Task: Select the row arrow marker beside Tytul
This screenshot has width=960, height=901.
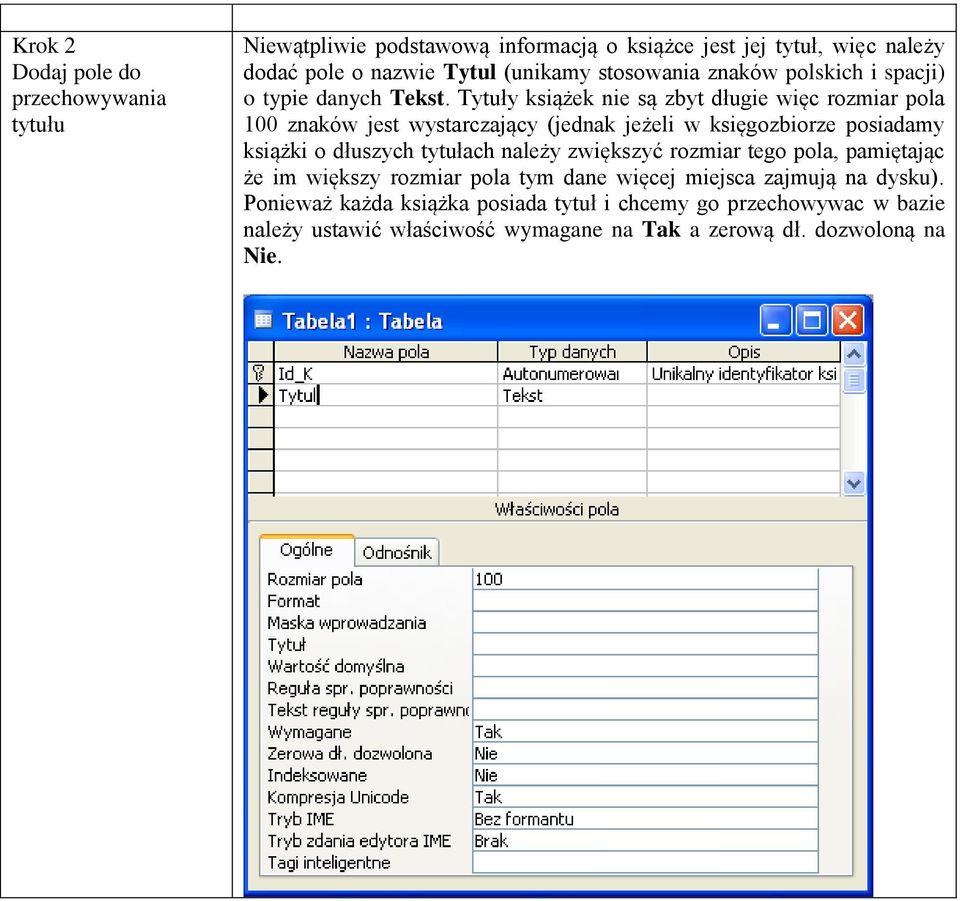Action: pyautogui.click(x=262, y=395)
